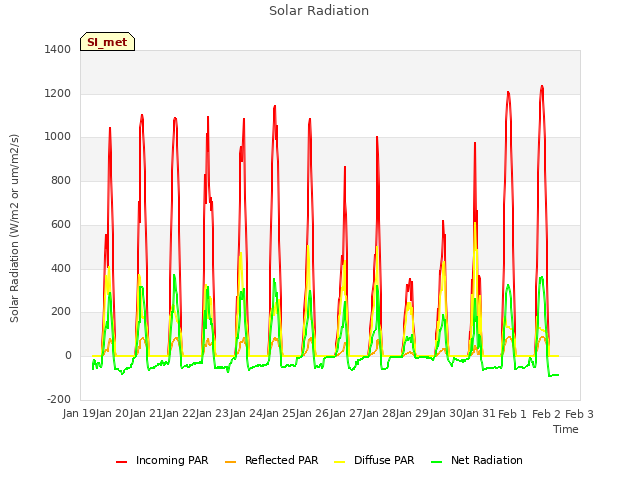
Task: Click the orange Reflected PAR legend swatch
Action: 230,462
